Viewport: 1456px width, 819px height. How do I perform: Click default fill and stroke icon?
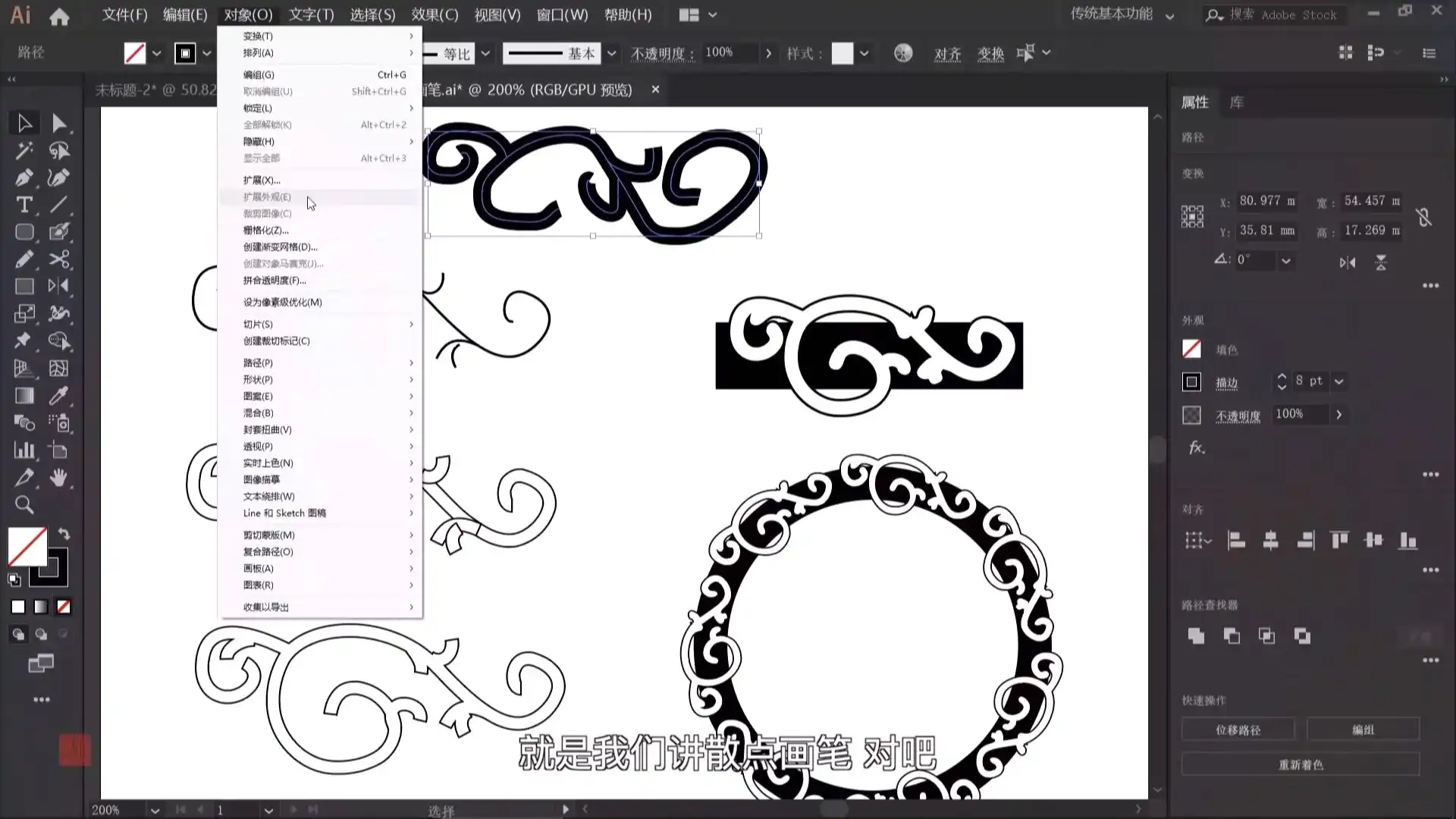14,580
